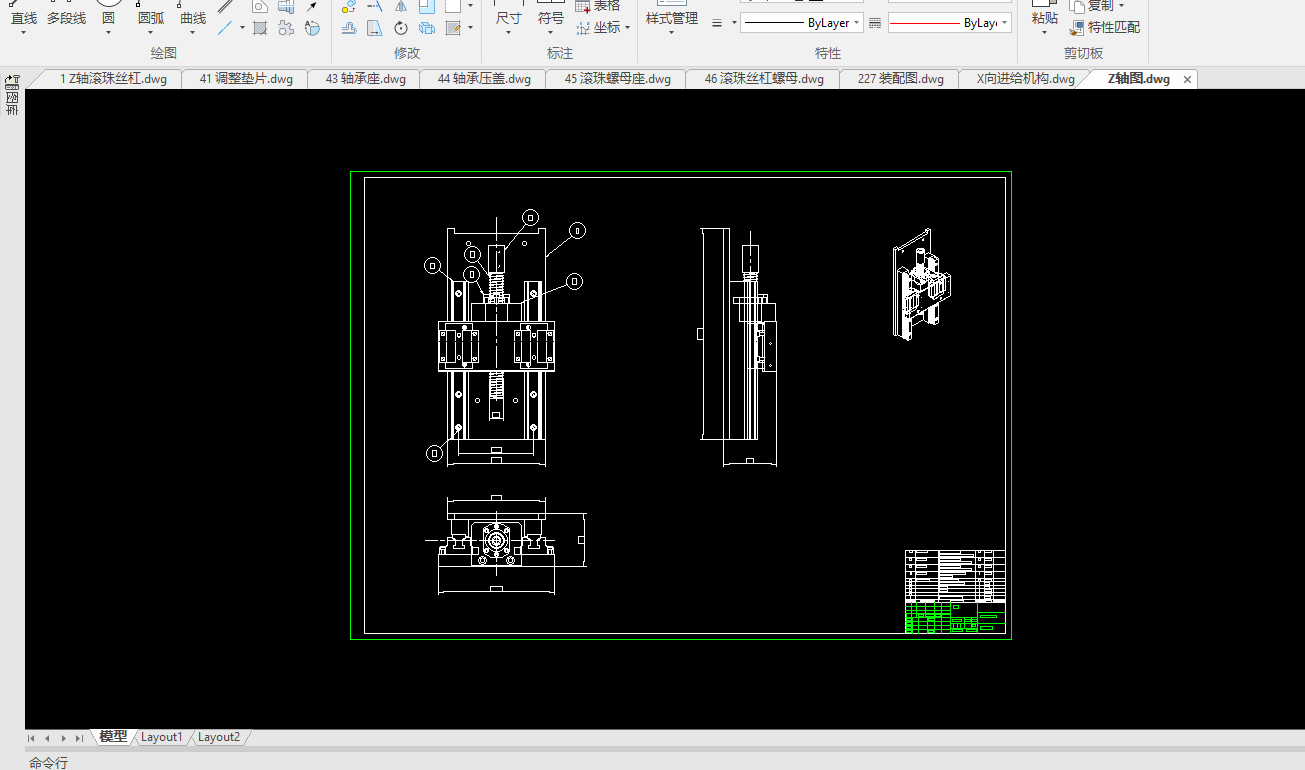
Task: Click the hatch fill tool icon
Action: [260, 28]
